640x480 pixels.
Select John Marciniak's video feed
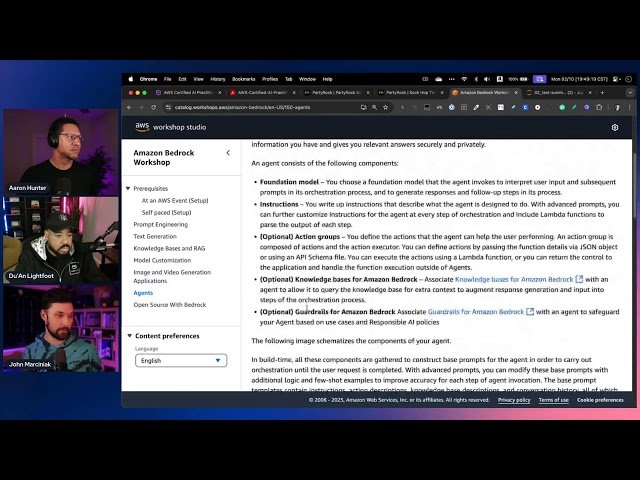(61, 329)
